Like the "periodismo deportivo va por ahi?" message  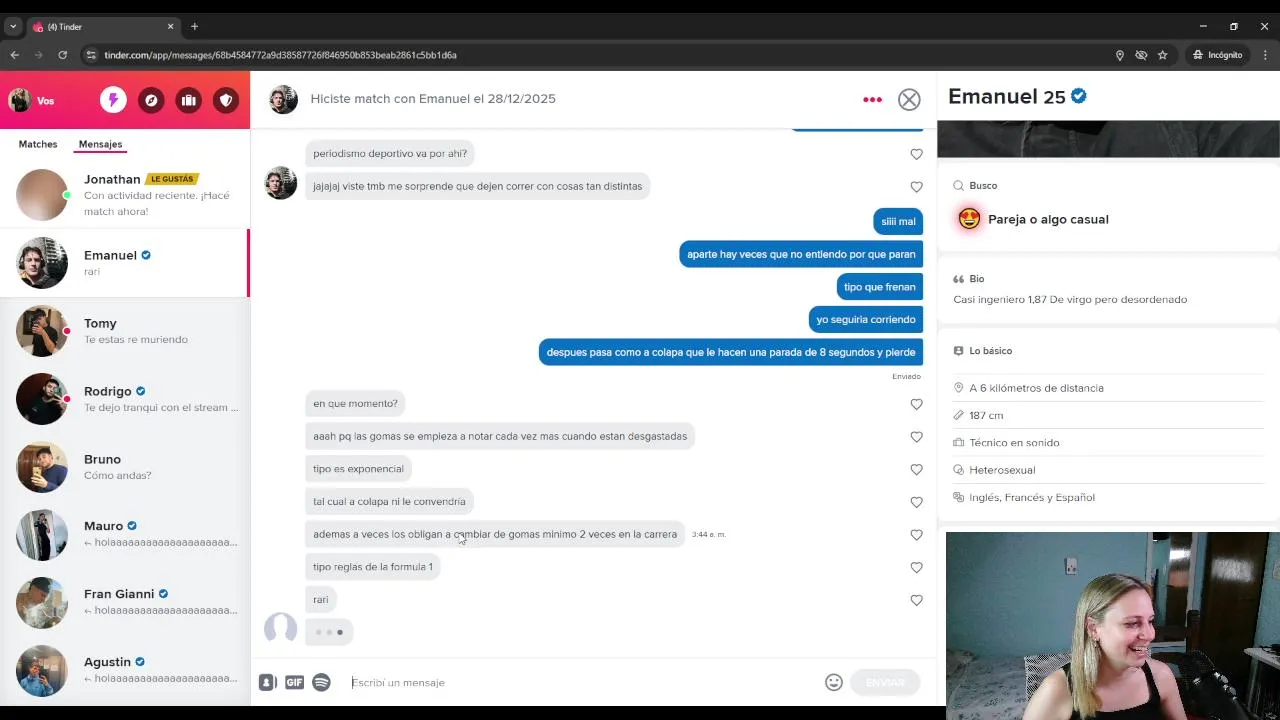[916, 154]
